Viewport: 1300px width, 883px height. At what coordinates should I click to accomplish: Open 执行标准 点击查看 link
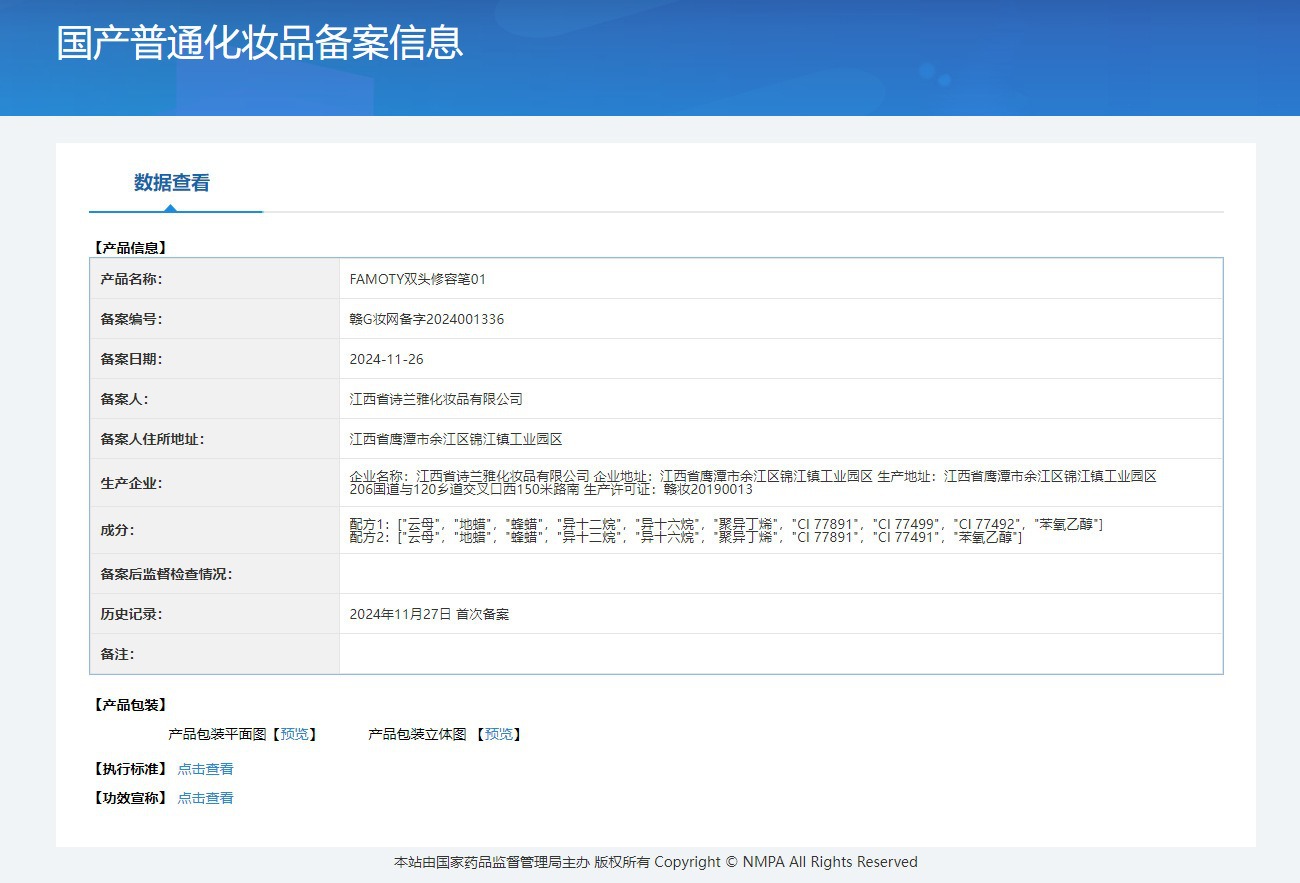[205, 769]
